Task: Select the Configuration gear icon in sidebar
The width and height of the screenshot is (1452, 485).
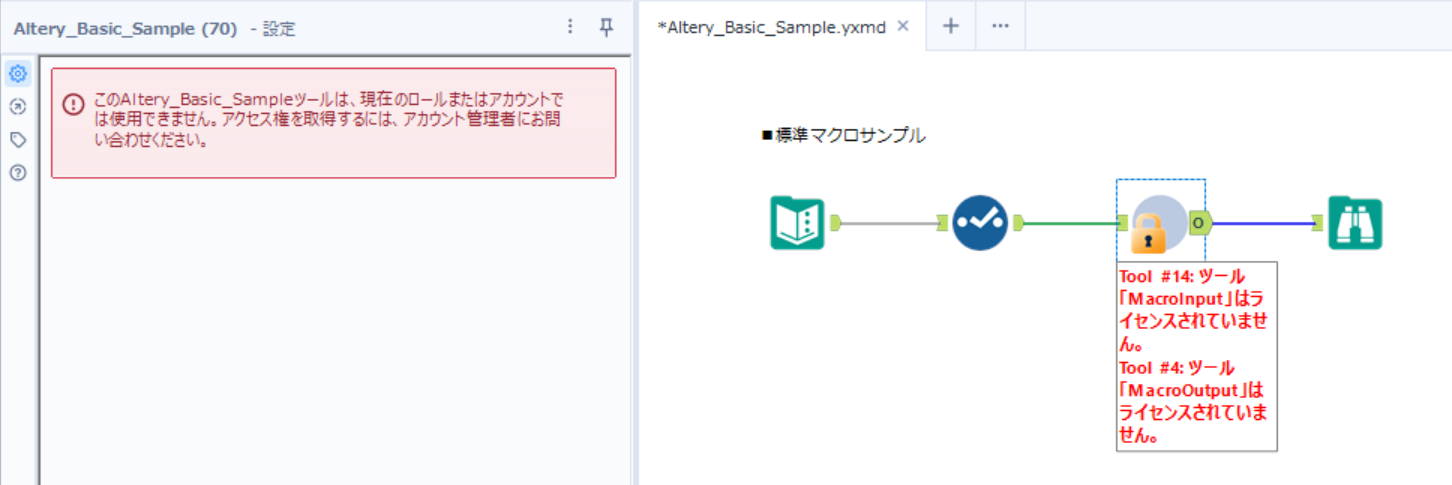Action: coord(17,73)
